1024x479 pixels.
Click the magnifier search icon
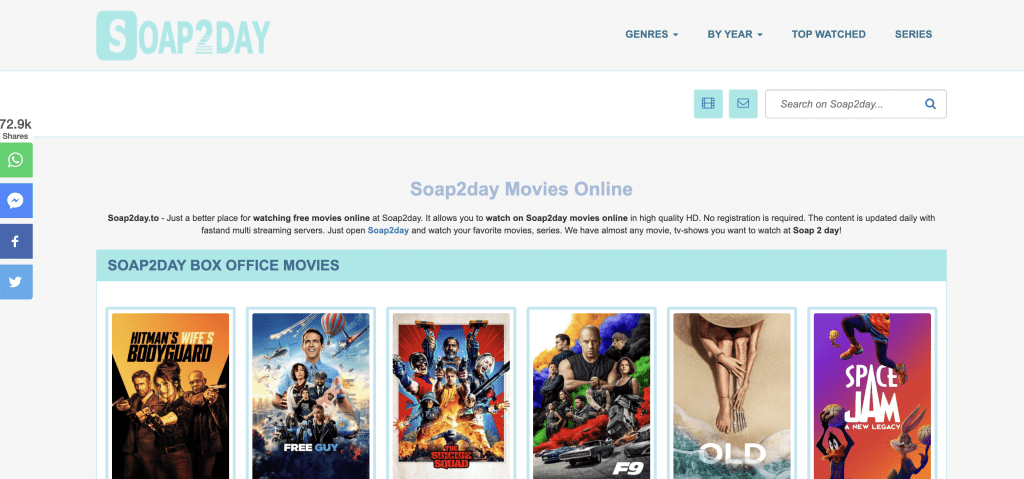pyautogui.click(x=931, y=104)
